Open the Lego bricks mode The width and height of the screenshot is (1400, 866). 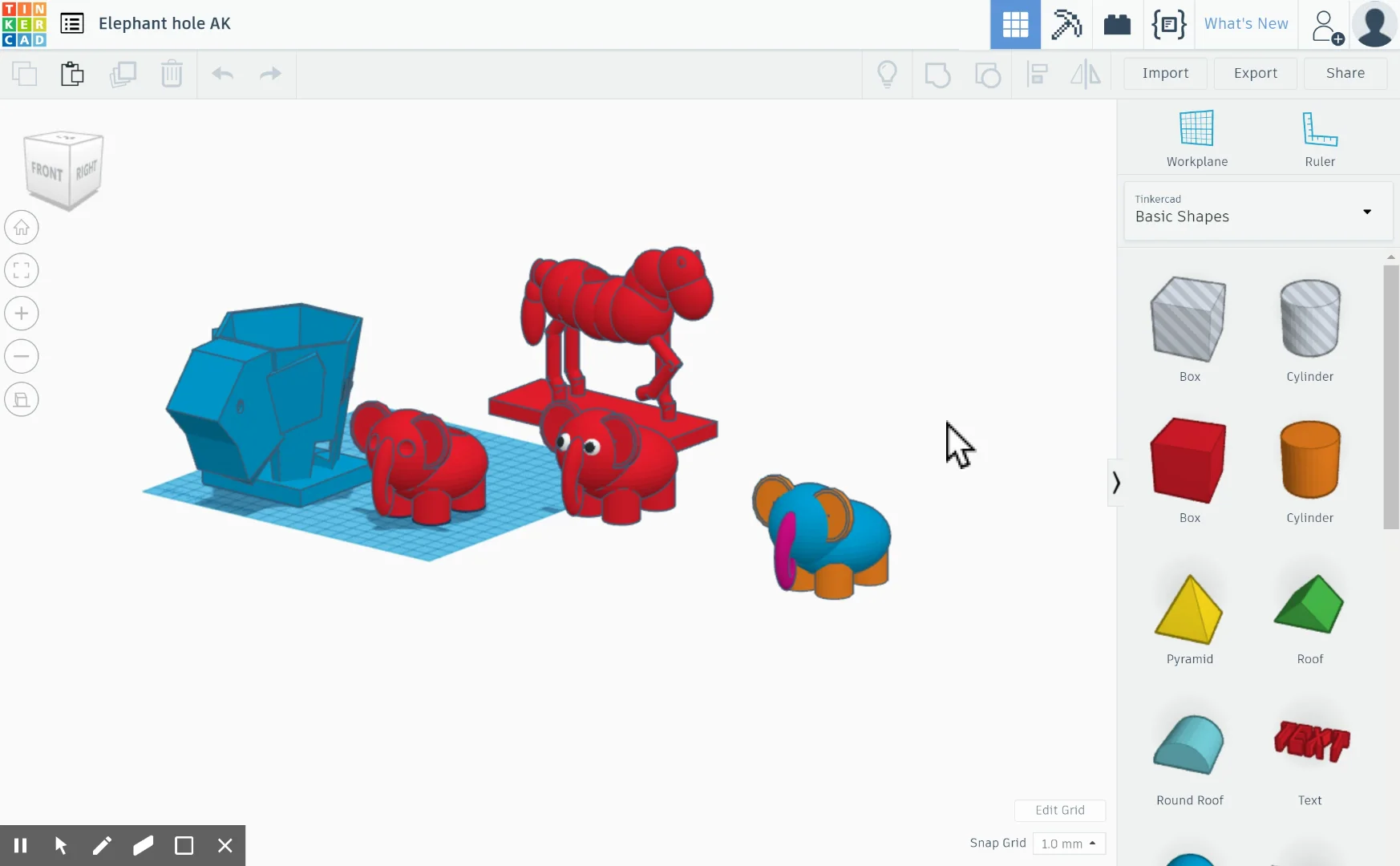point(1118,25)
